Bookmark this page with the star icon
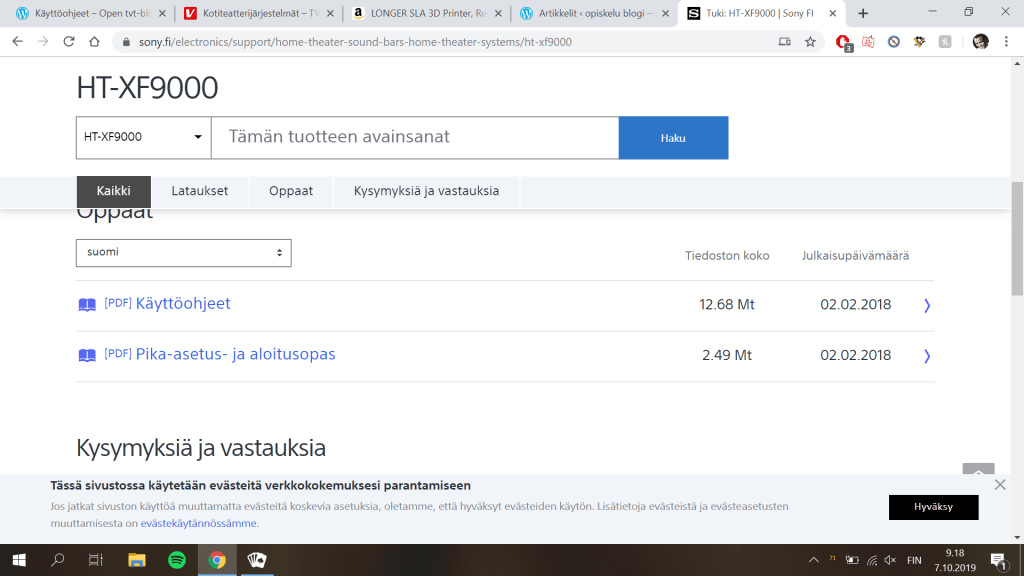The height and width of the screenshot is (576, 1024). [810, 42]
